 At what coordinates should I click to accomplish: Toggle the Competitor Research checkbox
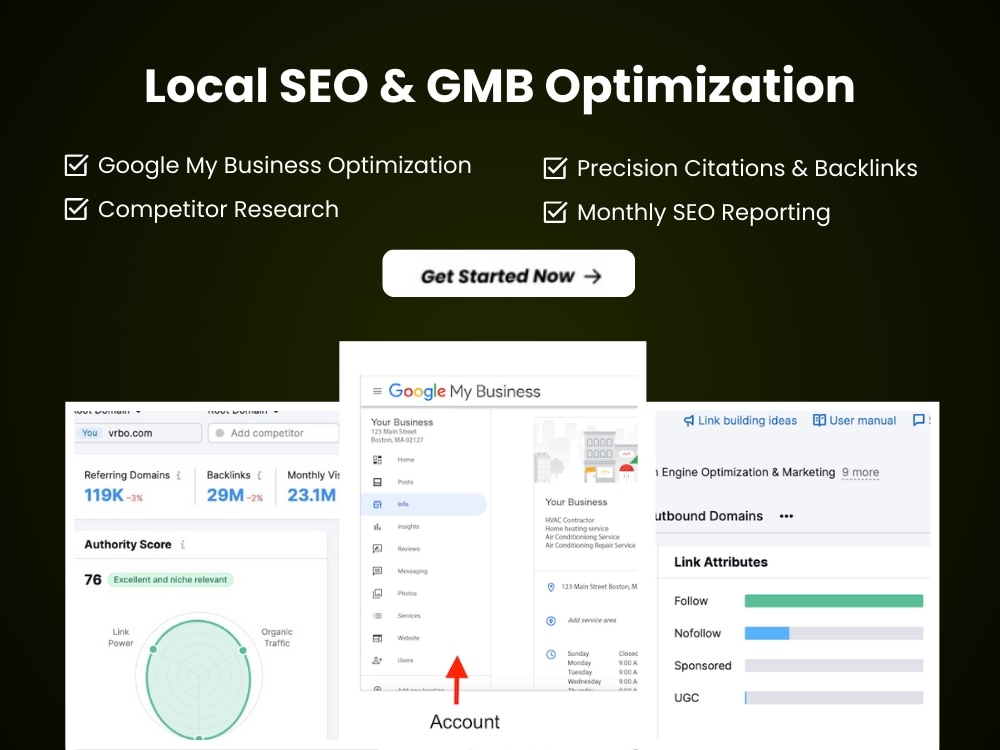click(77, 209)
